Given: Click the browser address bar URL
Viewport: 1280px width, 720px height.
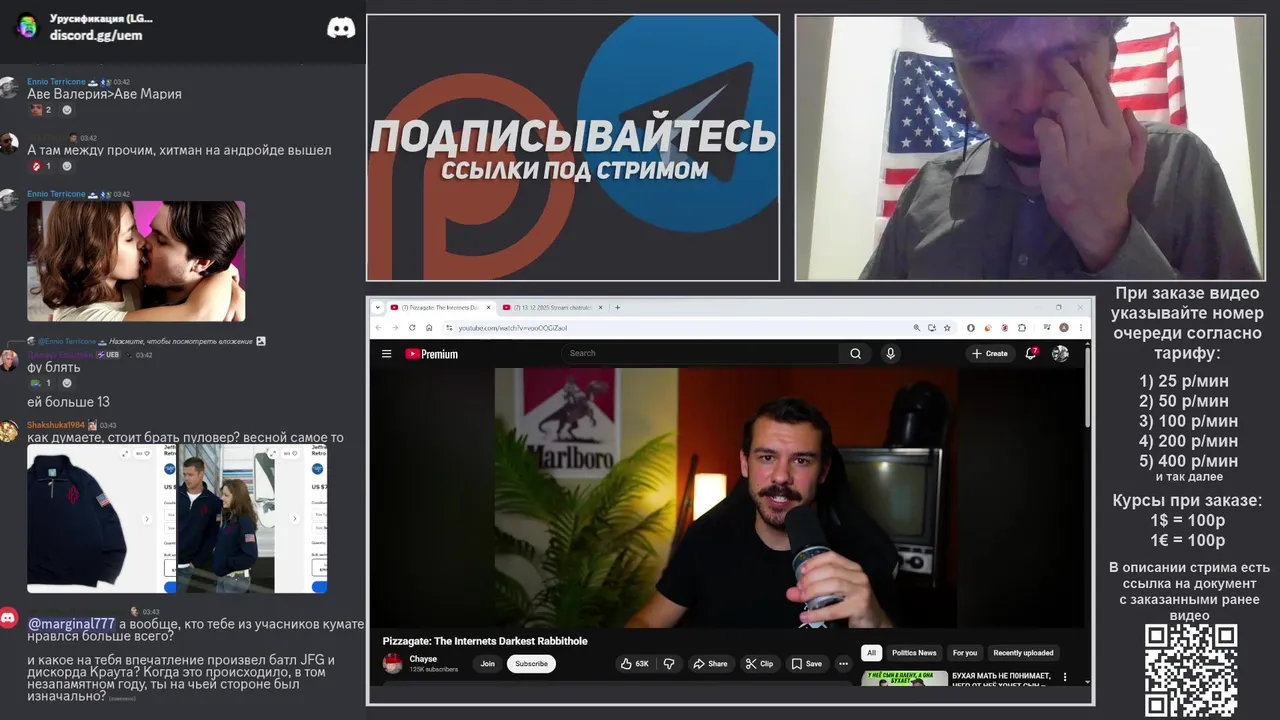Looking at the screenshot, I should (x=513, y=327).
